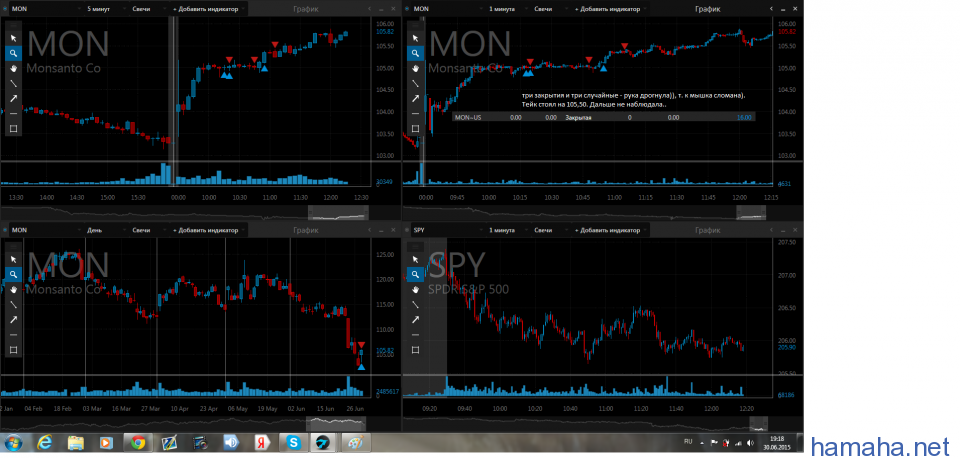This screenshot has height=458, width=960.
Task: Select the rectangle tool in MON 1-minute chart
Action: pos(415,129)
